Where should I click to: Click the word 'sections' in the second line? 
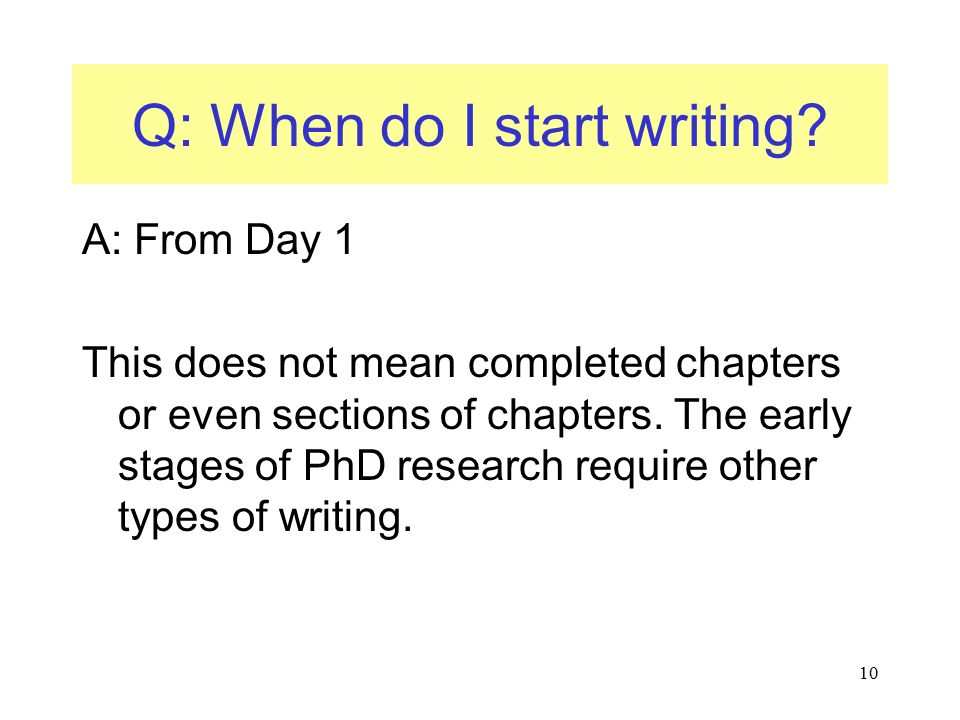tap(351, 415)
